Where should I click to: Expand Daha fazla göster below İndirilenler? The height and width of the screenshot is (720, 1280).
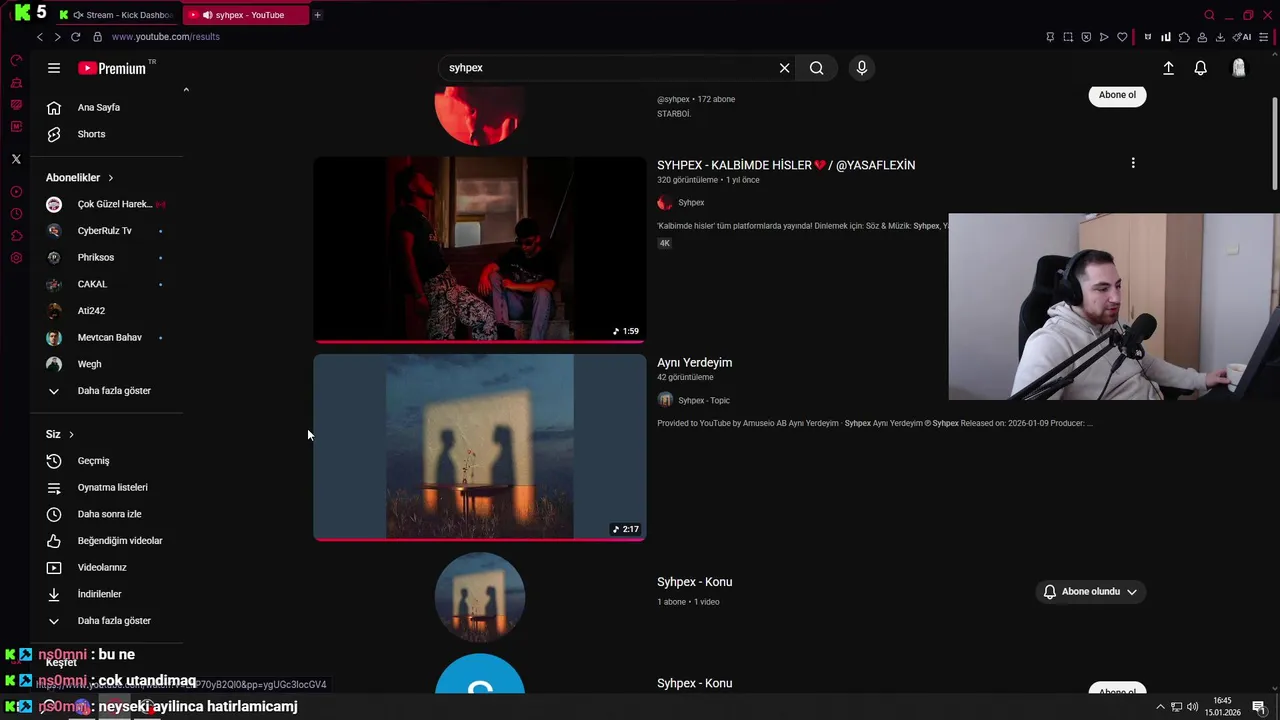[106, 621]
